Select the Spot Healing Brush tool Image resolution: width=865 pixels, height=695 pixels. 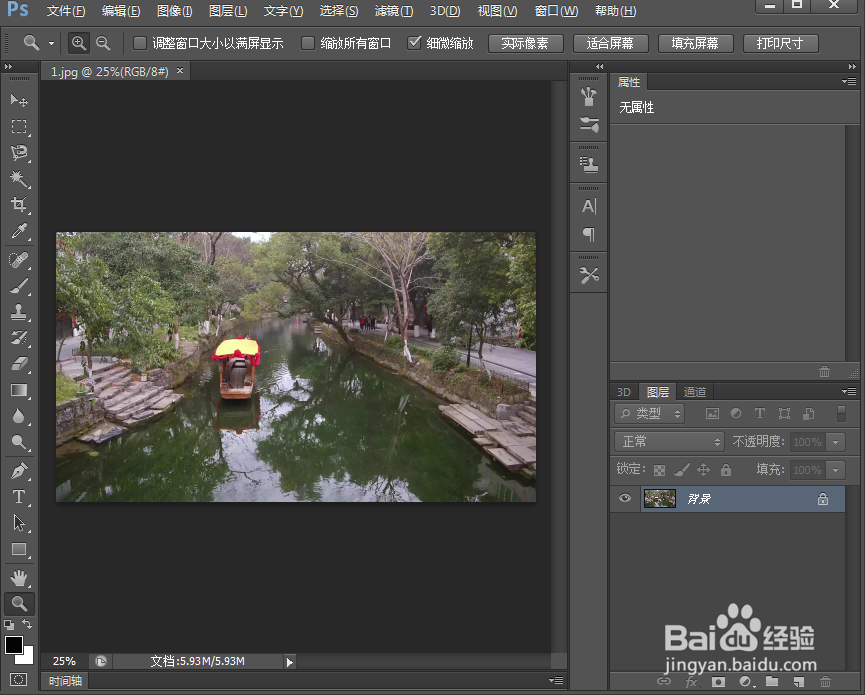coord(19,260)
